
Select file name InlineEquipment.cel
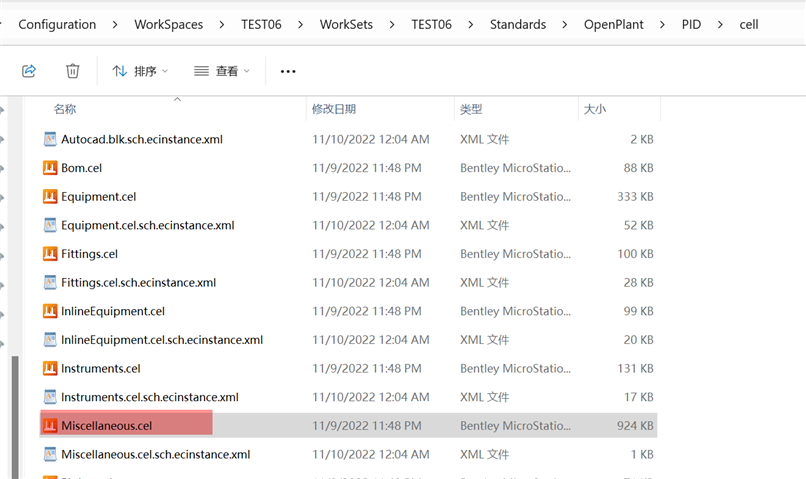[x=113, y=311]
